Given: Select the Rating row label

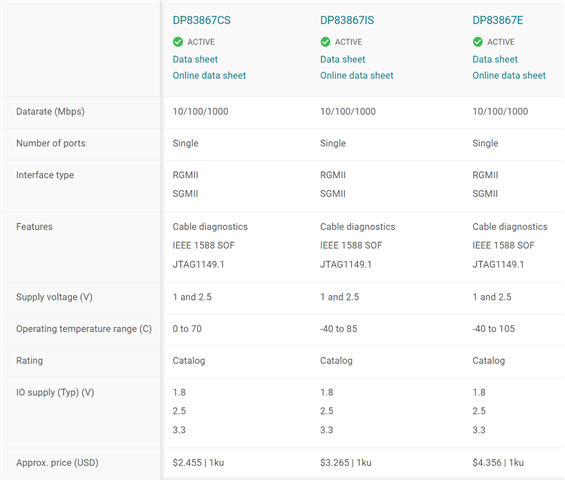Looking at the screenshot, I should coord(30,360).
